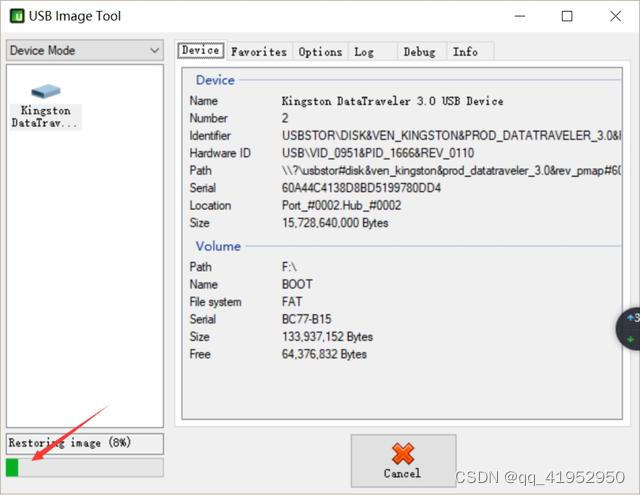Click the floating widget at right edge
The height and width of the screenshot is (495, 640).
click(629, 328)
